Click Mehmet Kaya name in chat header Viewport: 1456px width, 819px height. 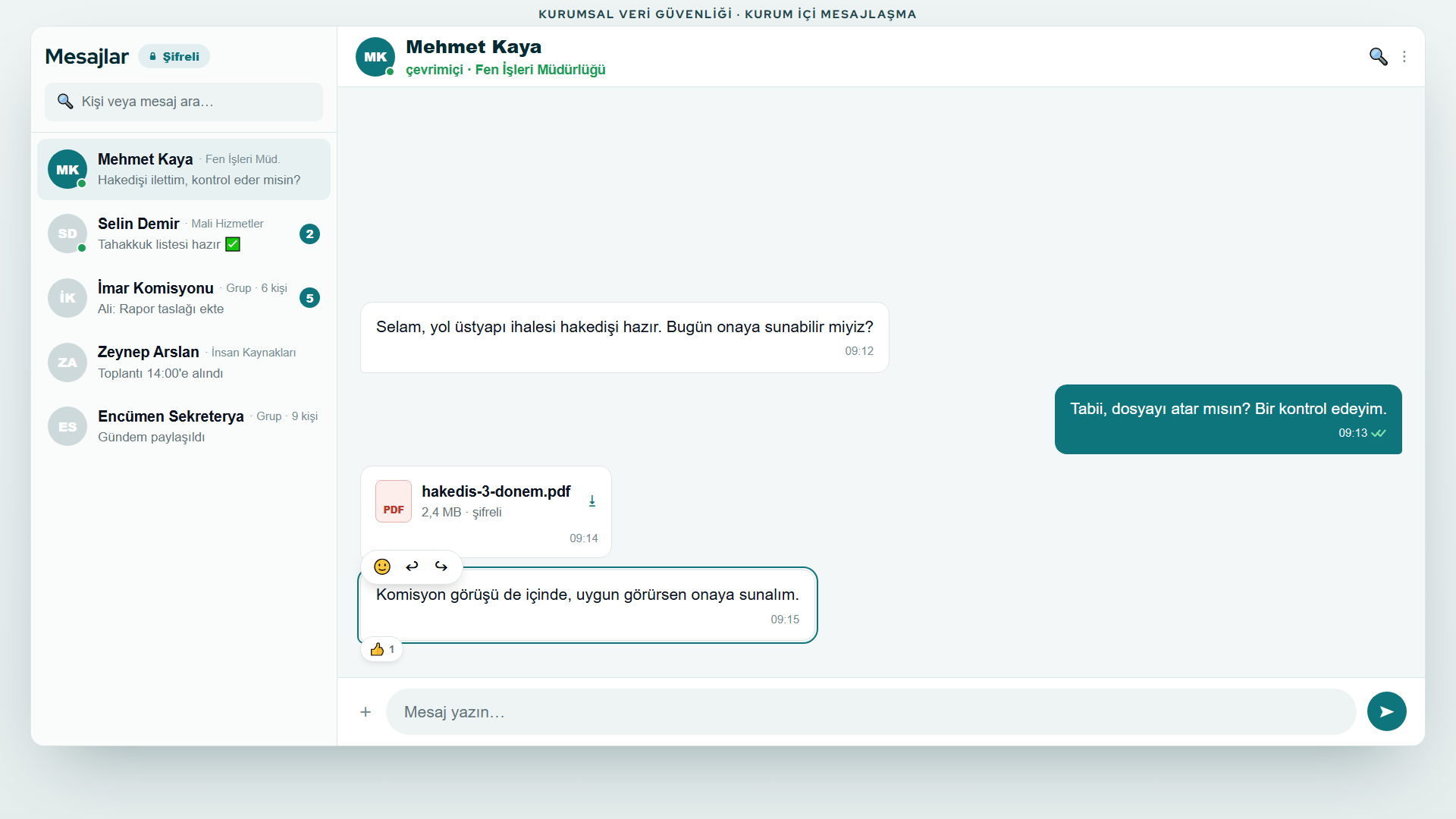pos(473,47)
